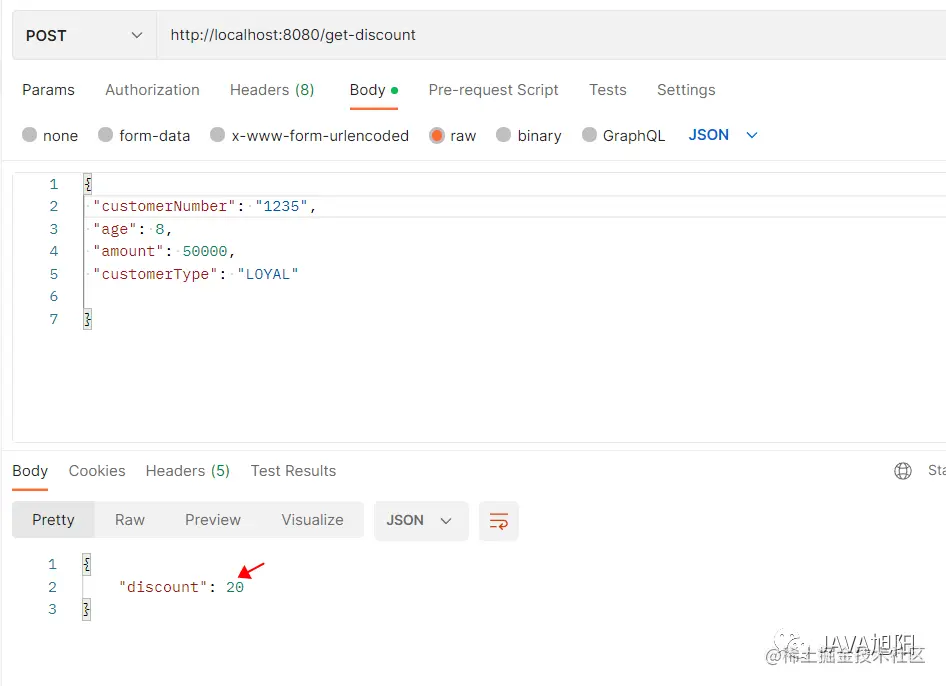Select the Visualize response view
Image resolution: width=946 pixels, height=686 pixels.
[313, 520]
